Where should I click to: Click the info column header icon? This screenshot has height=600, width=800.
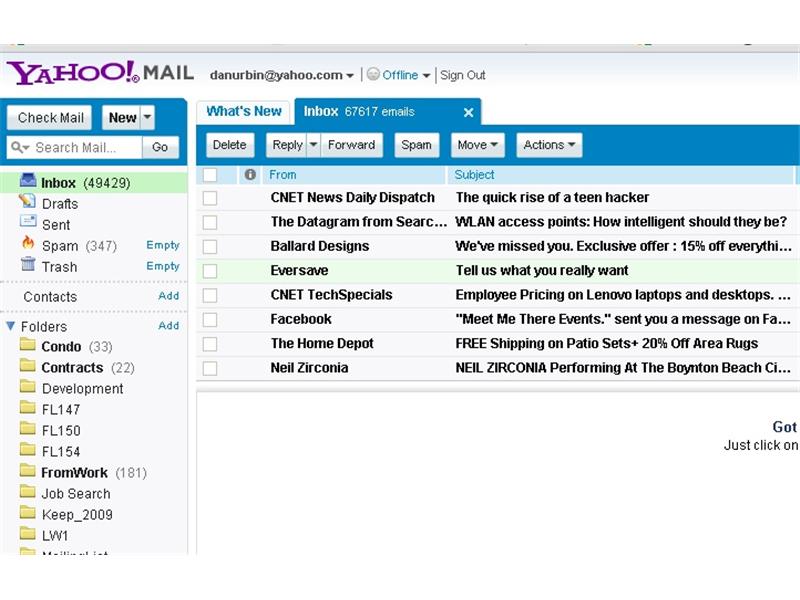tap(250, 174)
